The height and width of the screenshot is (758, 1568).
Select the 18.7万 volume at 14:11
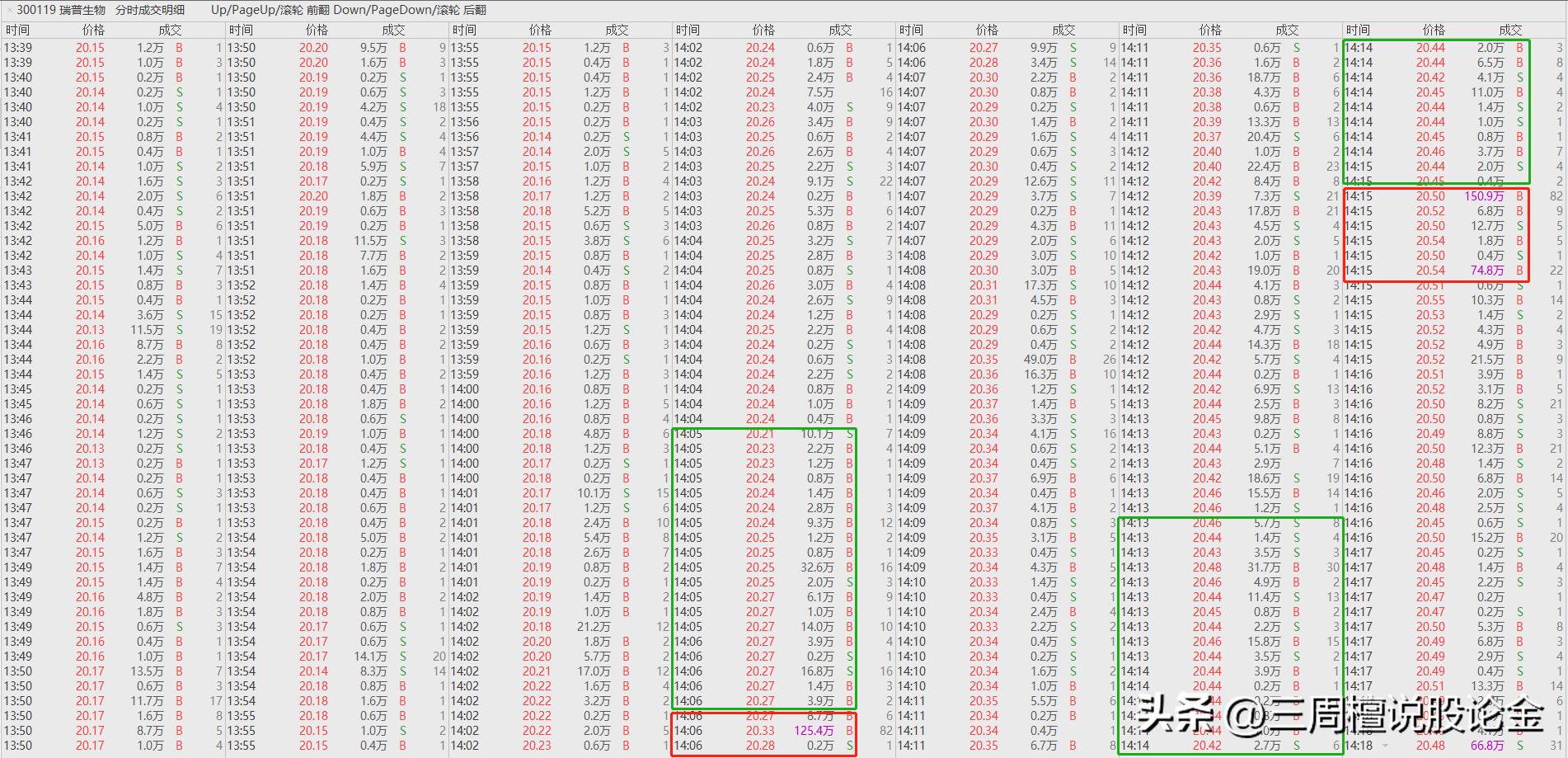pyautogui.click(x=1264, y=78)
